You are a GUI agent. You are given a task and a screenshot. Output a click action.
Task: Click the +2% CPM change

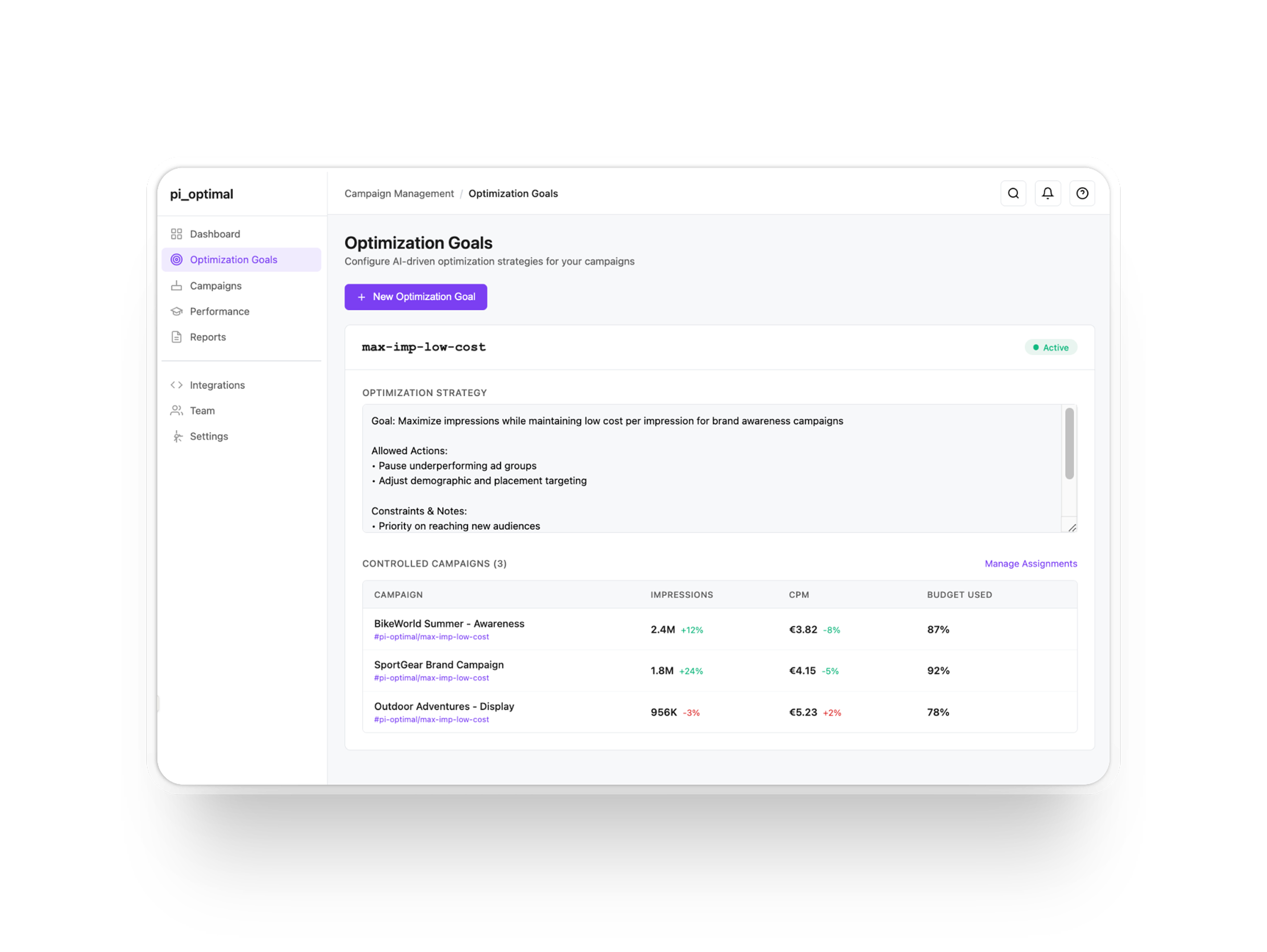831,713
